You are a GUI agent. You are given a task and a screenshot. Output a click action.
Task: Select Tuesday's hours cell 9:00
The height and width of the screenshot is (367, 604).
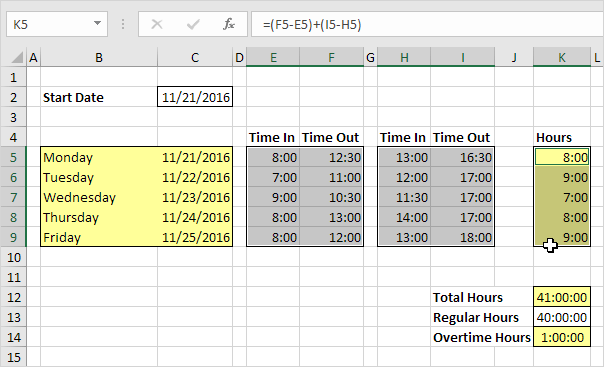coord(562,177)
